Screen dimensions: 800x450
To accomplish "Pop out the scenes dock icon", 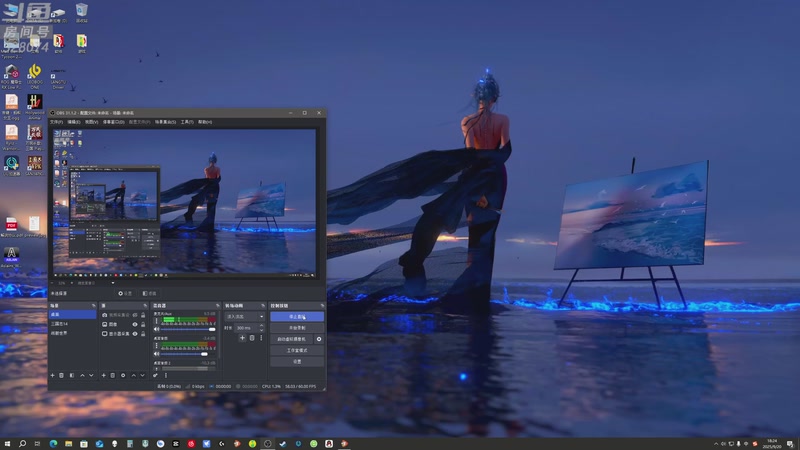I will click(93, 306).
